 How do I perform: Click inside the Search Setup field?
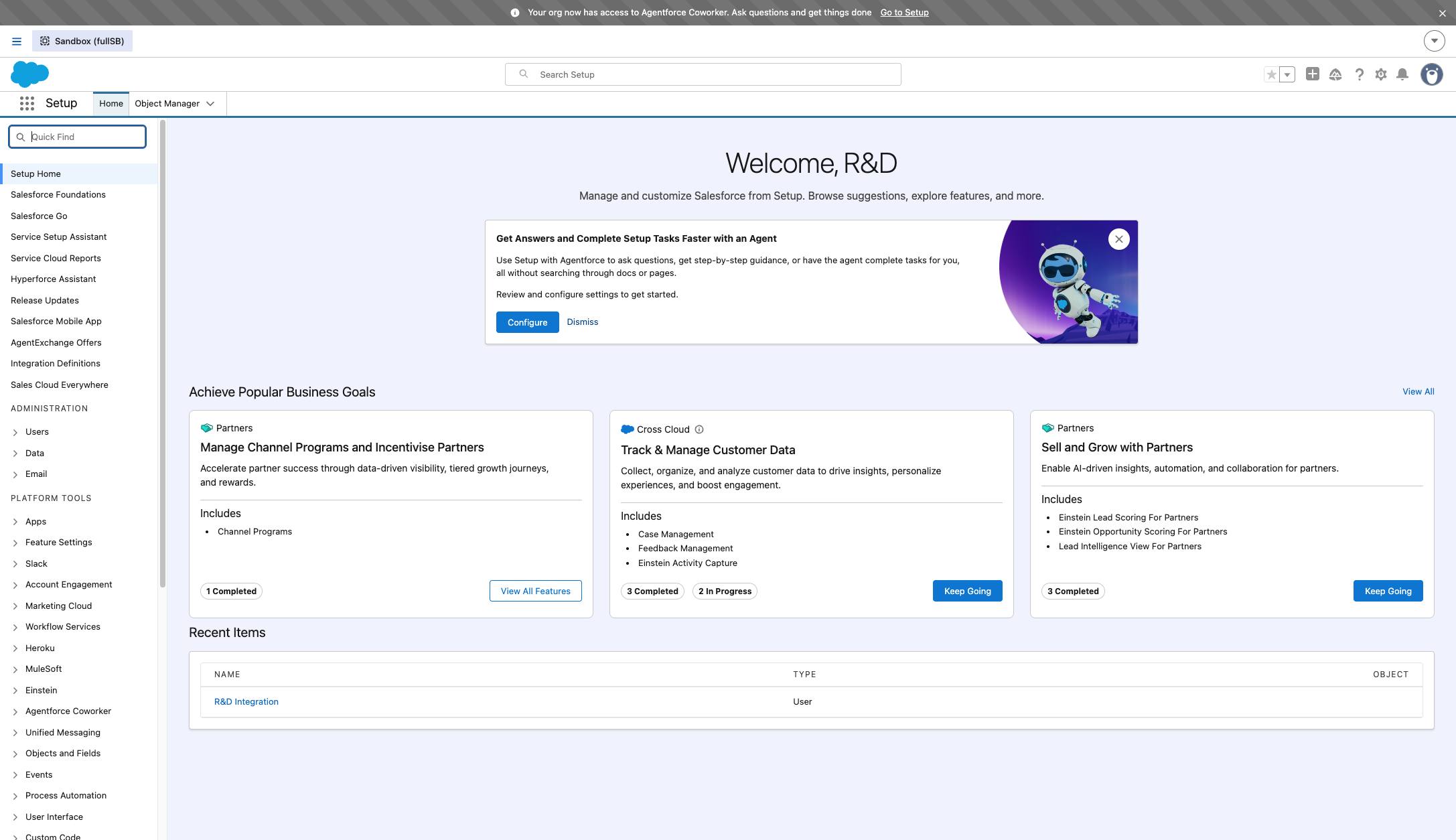(703, 74)
